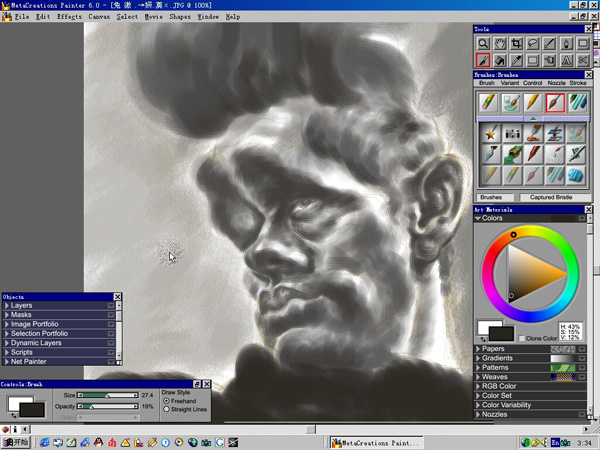Open the Effects menu
The height and width of the screenshot is (450, 600).
click(69, 16)
